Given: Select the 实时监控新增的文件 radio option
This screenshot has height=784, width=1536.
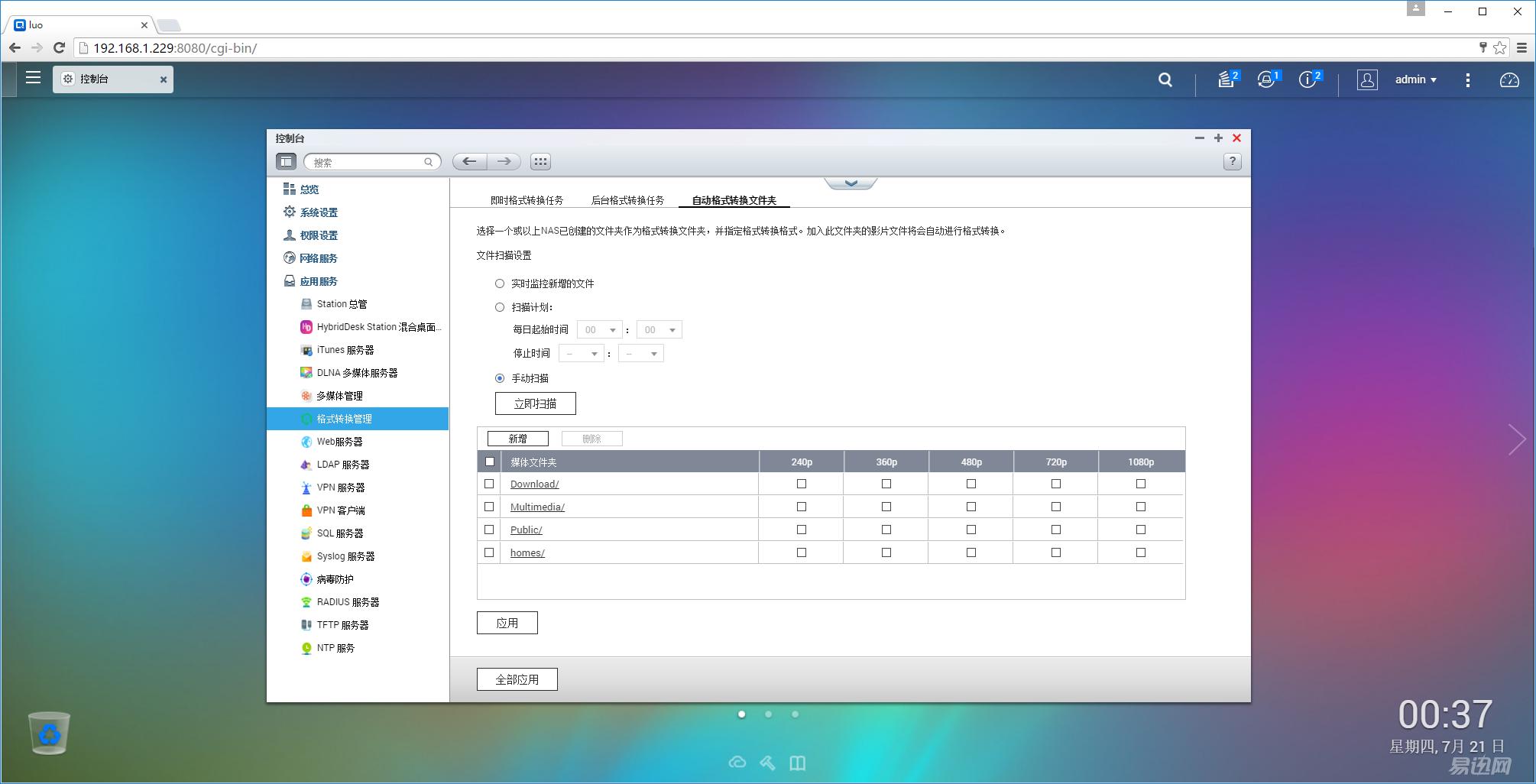Looking at the screenshot, I should (x=500, y=283).
